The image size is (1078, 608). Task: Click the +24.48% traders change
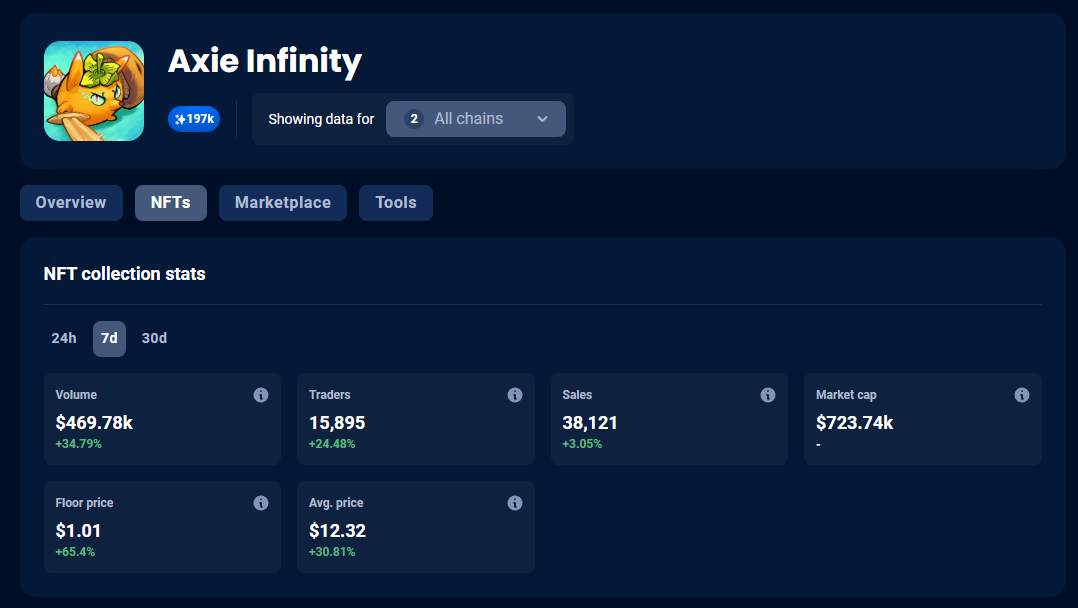[332, 444]
